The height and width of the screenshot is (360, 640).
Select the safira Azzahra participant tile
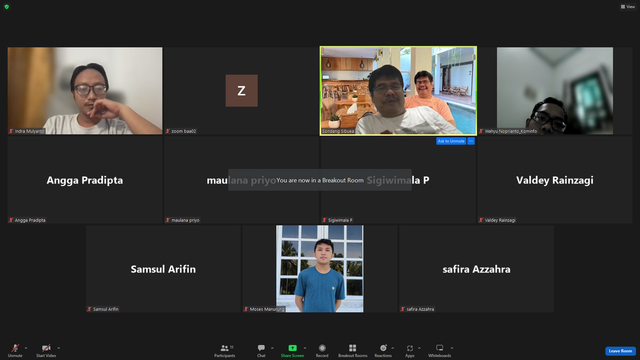click(x=476, y=269)
